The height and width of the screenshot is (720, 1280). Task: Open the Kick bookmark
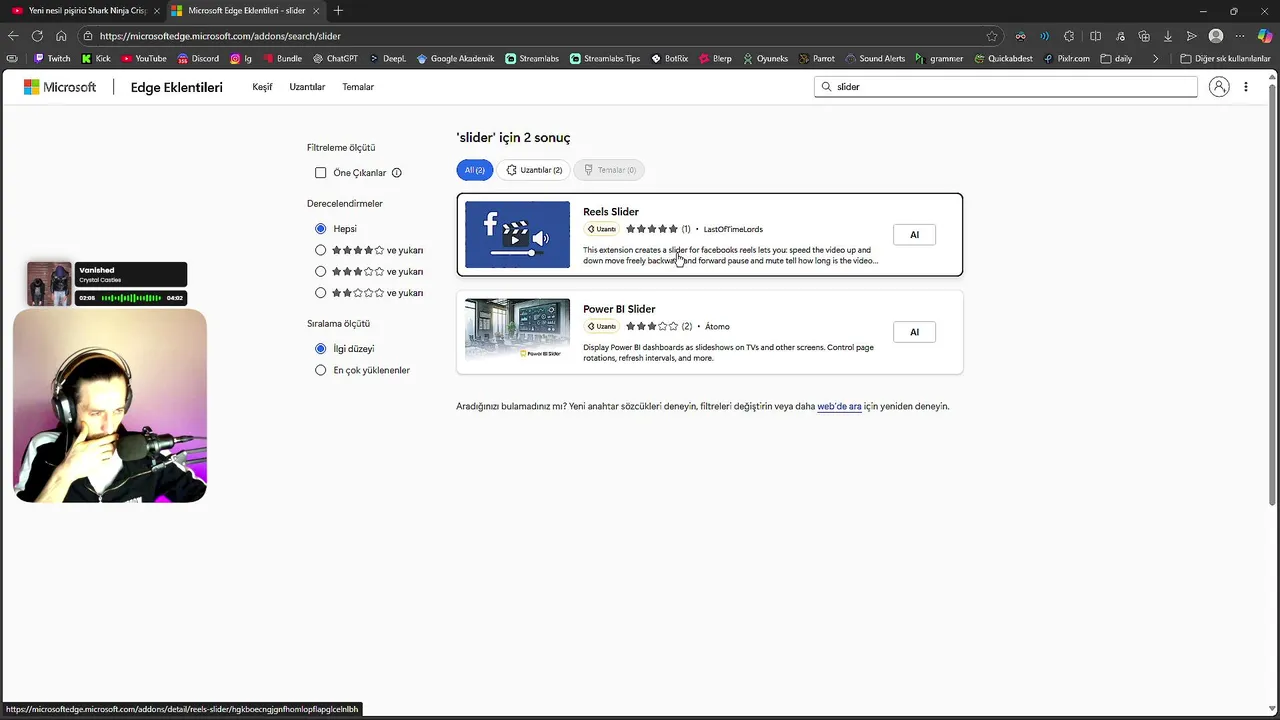coord(96,59)
